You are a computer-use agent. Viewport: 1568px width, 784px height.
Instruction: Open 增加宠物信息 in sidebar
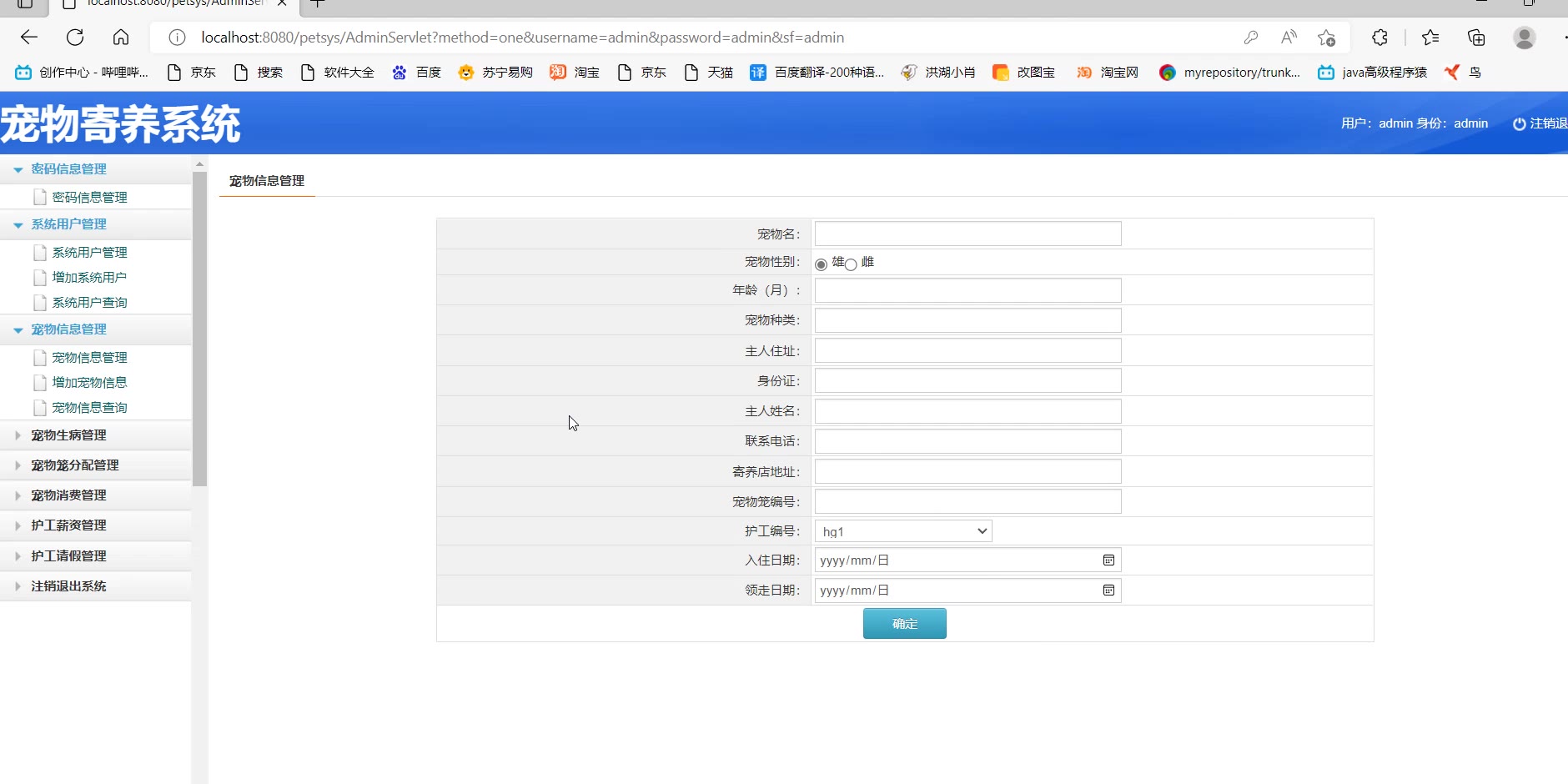pyautogui.click(x=89, y=383)
